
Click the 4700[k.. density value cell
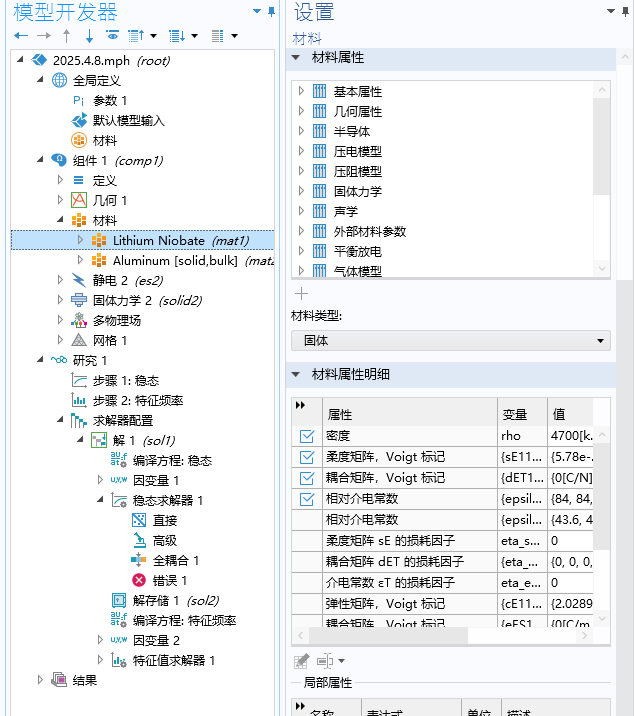click(x=571, y=436)
